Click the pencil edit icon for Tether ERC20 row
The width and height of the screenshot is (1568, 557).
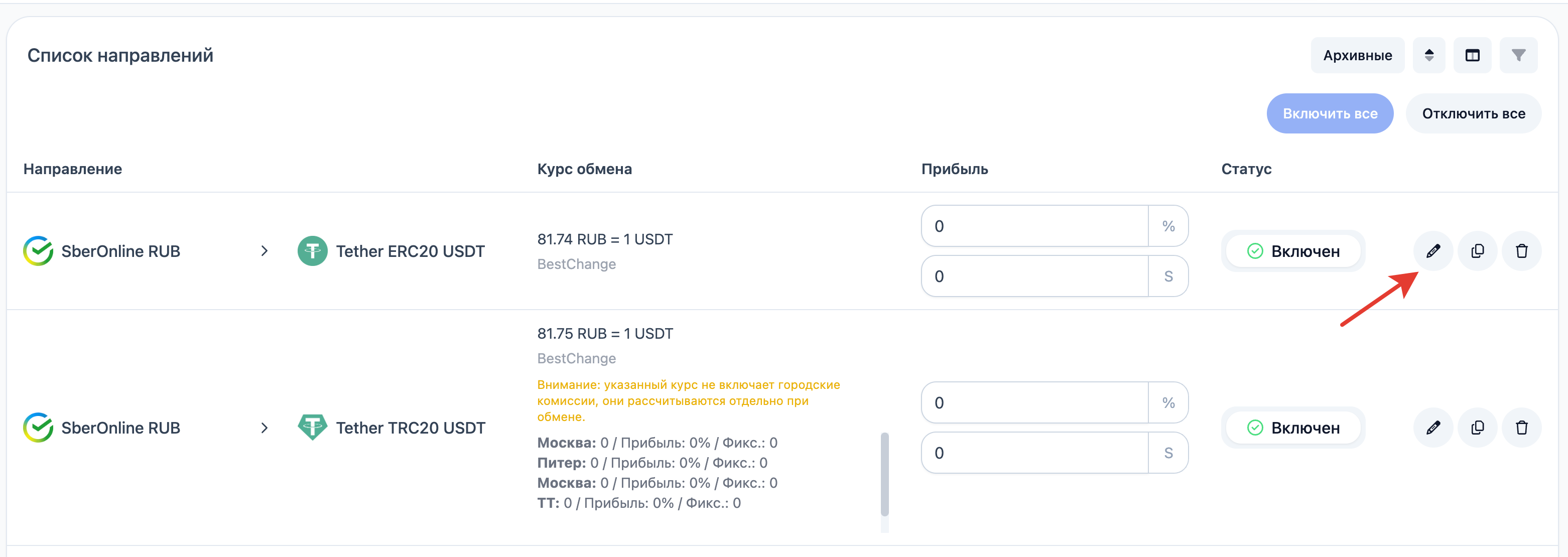tap(1433, 251)
